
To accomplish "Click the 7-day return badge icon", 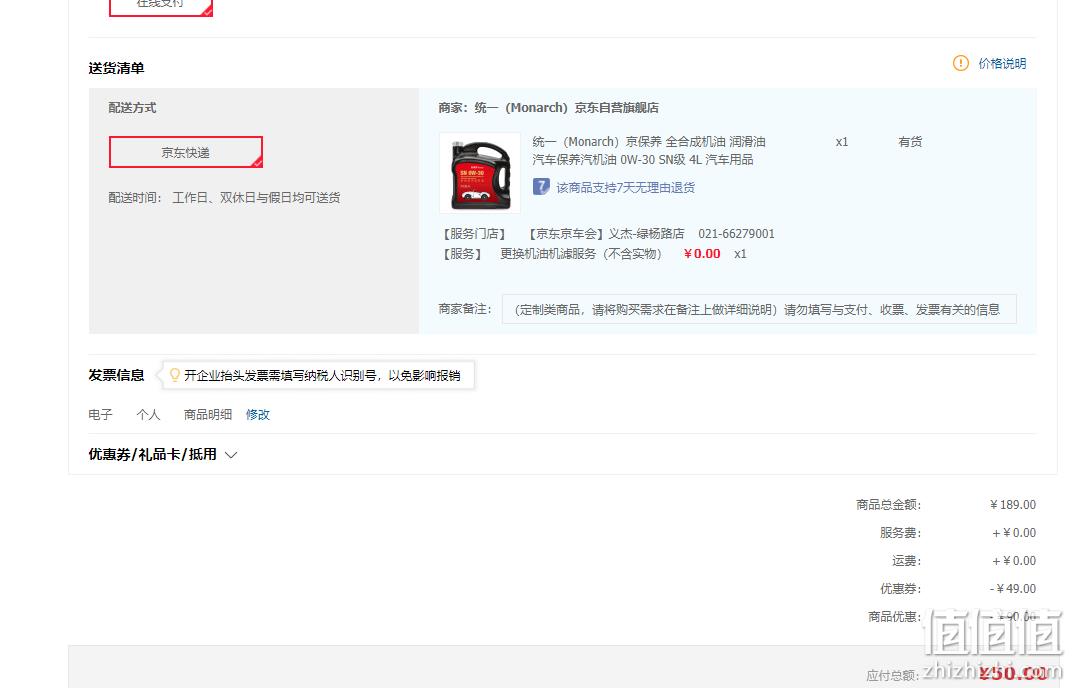I will 541,187.
